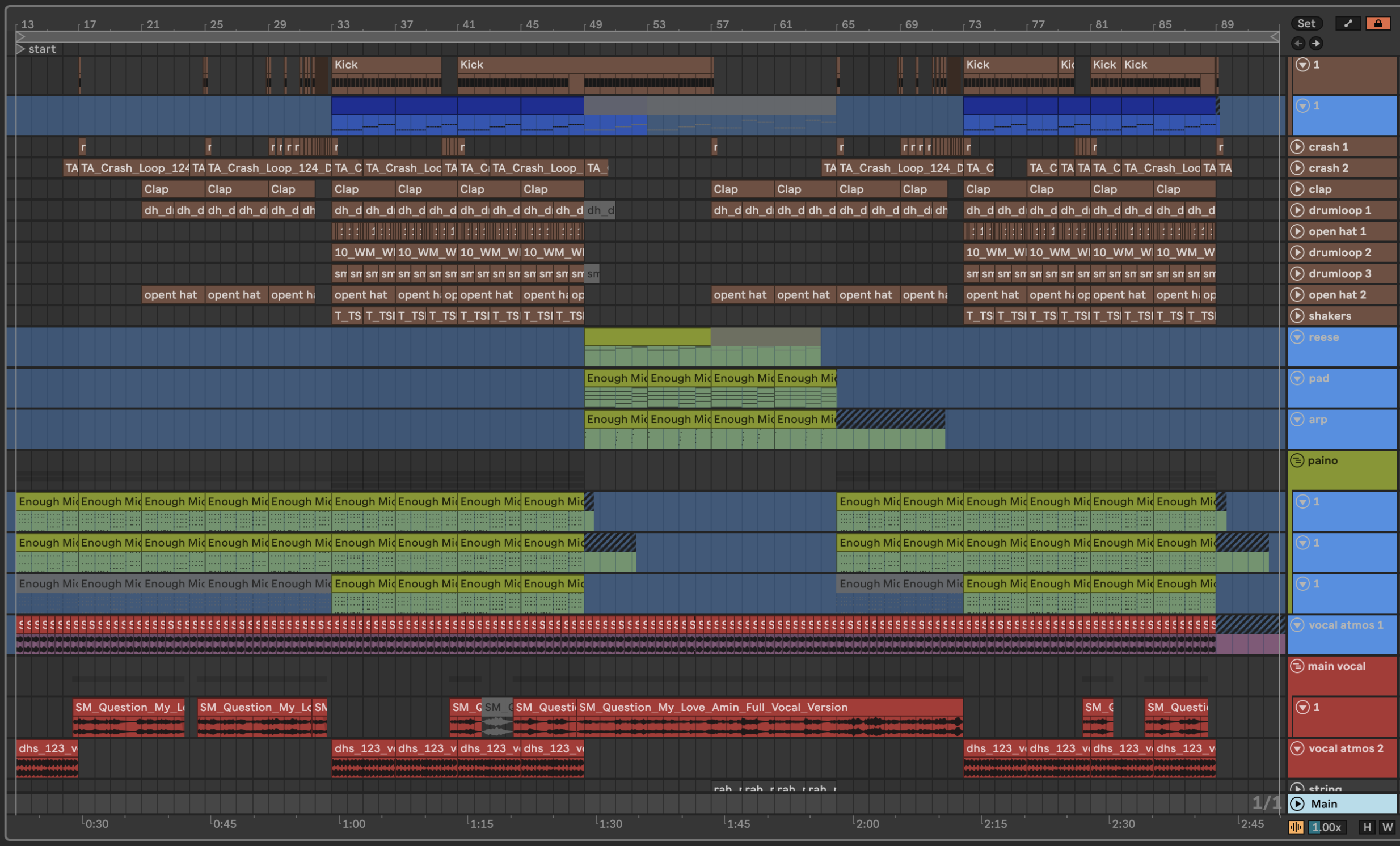The height and width of the screenshot is (846, 1400).
Task: Toggle the orange lock envelopes button
Action: (x=1378, y=23)
